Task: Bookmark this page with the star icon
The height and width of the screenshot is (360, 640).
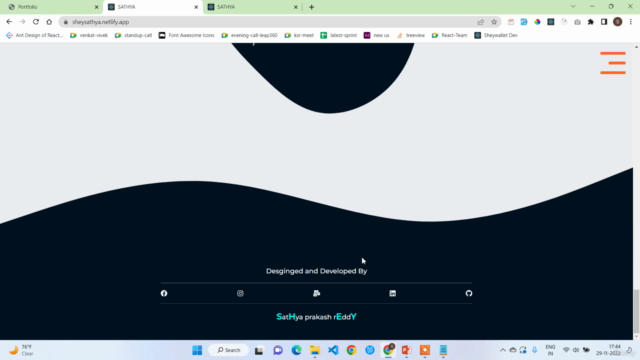Action: click(494, 22)
